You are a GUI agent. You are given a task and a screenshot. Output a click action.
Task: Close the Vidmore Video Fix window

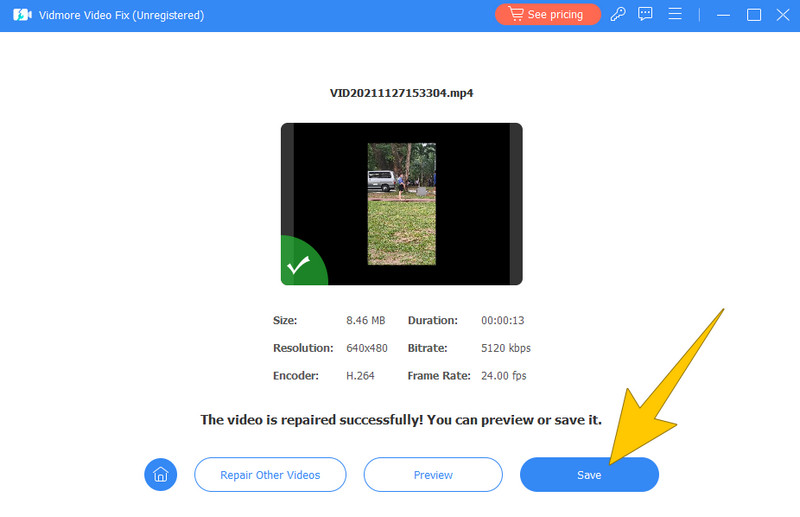pos(783,15)
